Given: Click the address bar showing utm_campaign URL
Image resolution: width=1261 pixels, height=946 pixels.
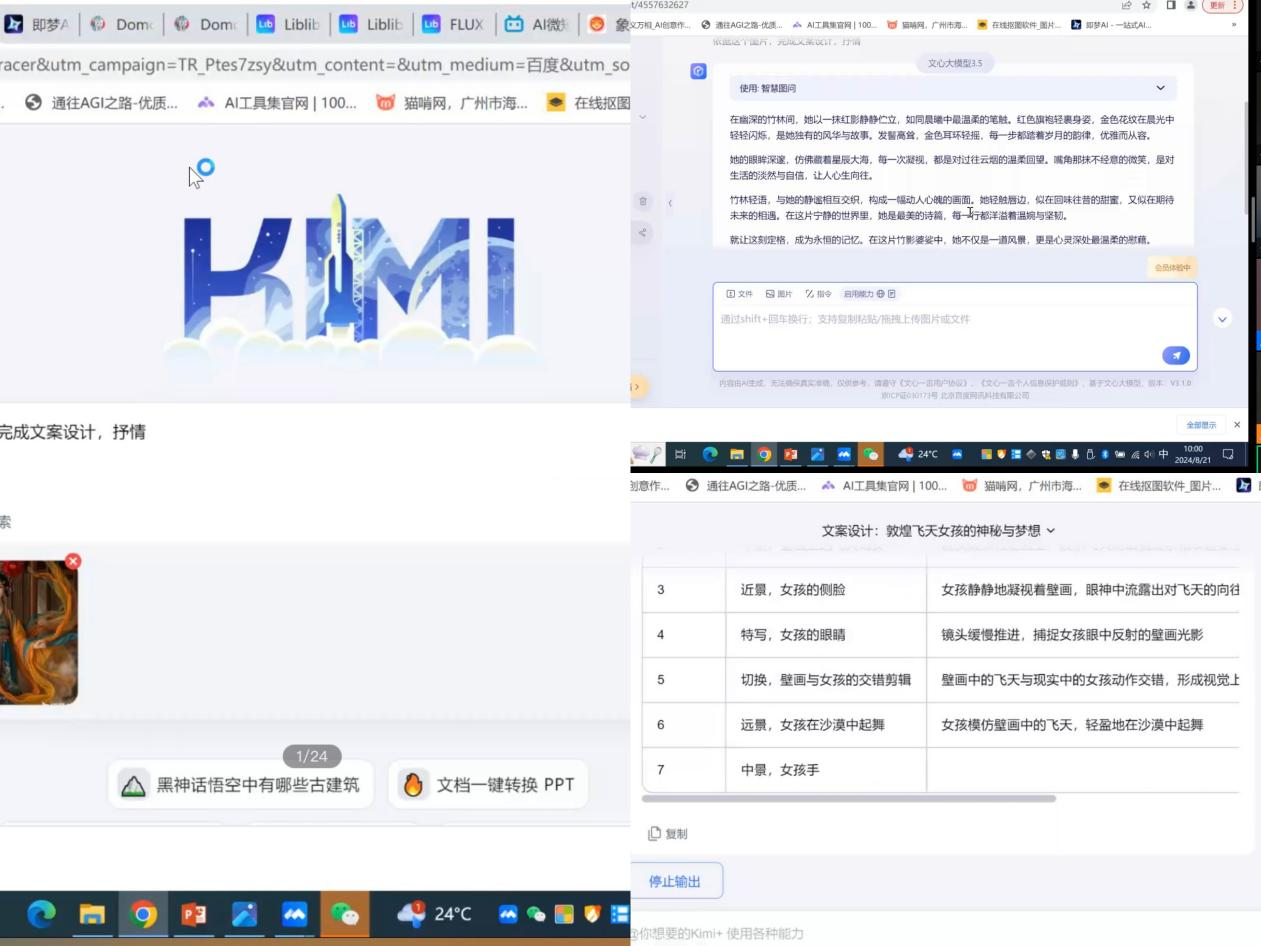Looking at the screenshot, I should [315, 65].
